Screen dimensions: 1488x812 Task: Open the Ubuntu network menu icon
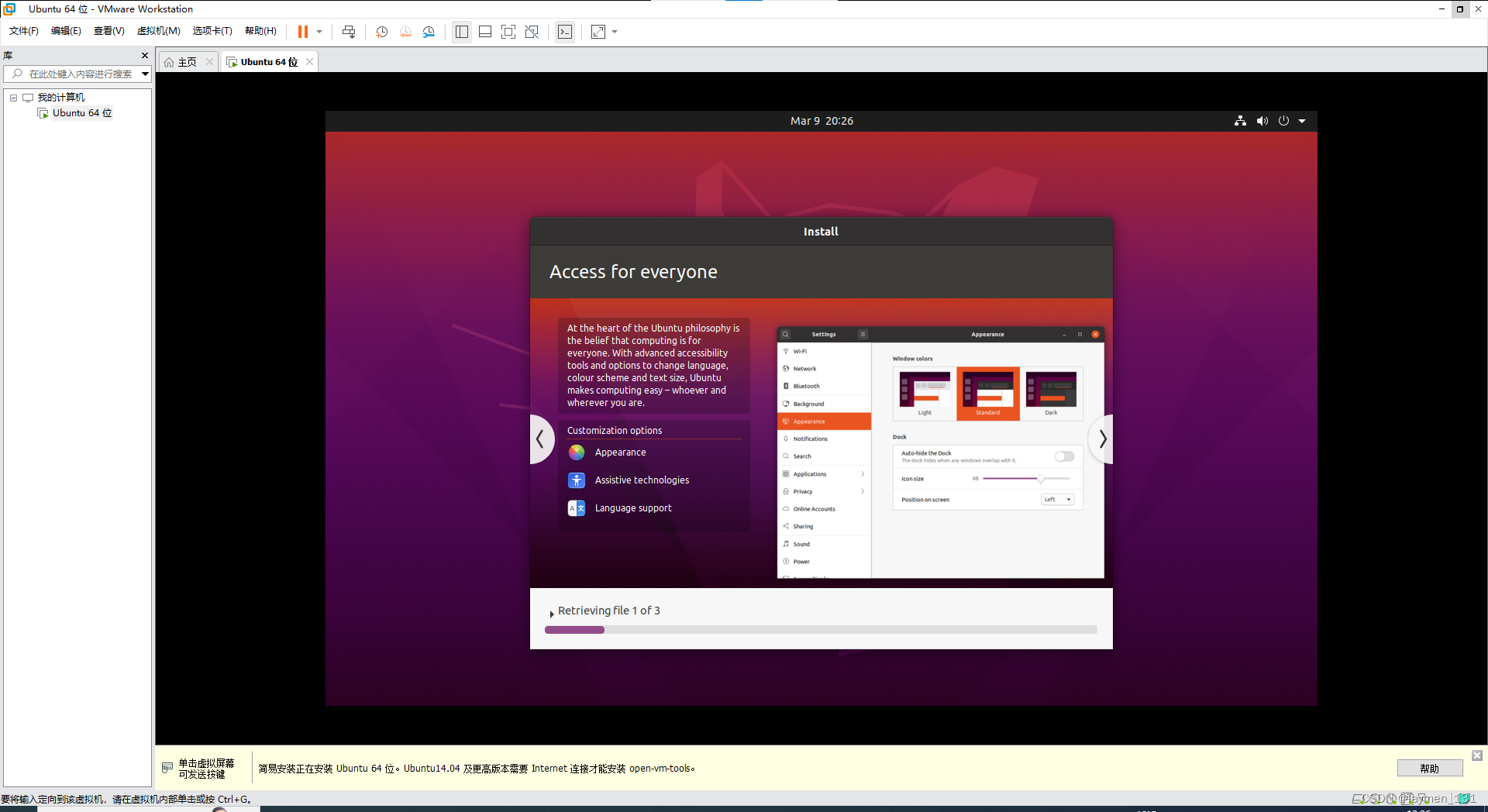[1239, 121]
